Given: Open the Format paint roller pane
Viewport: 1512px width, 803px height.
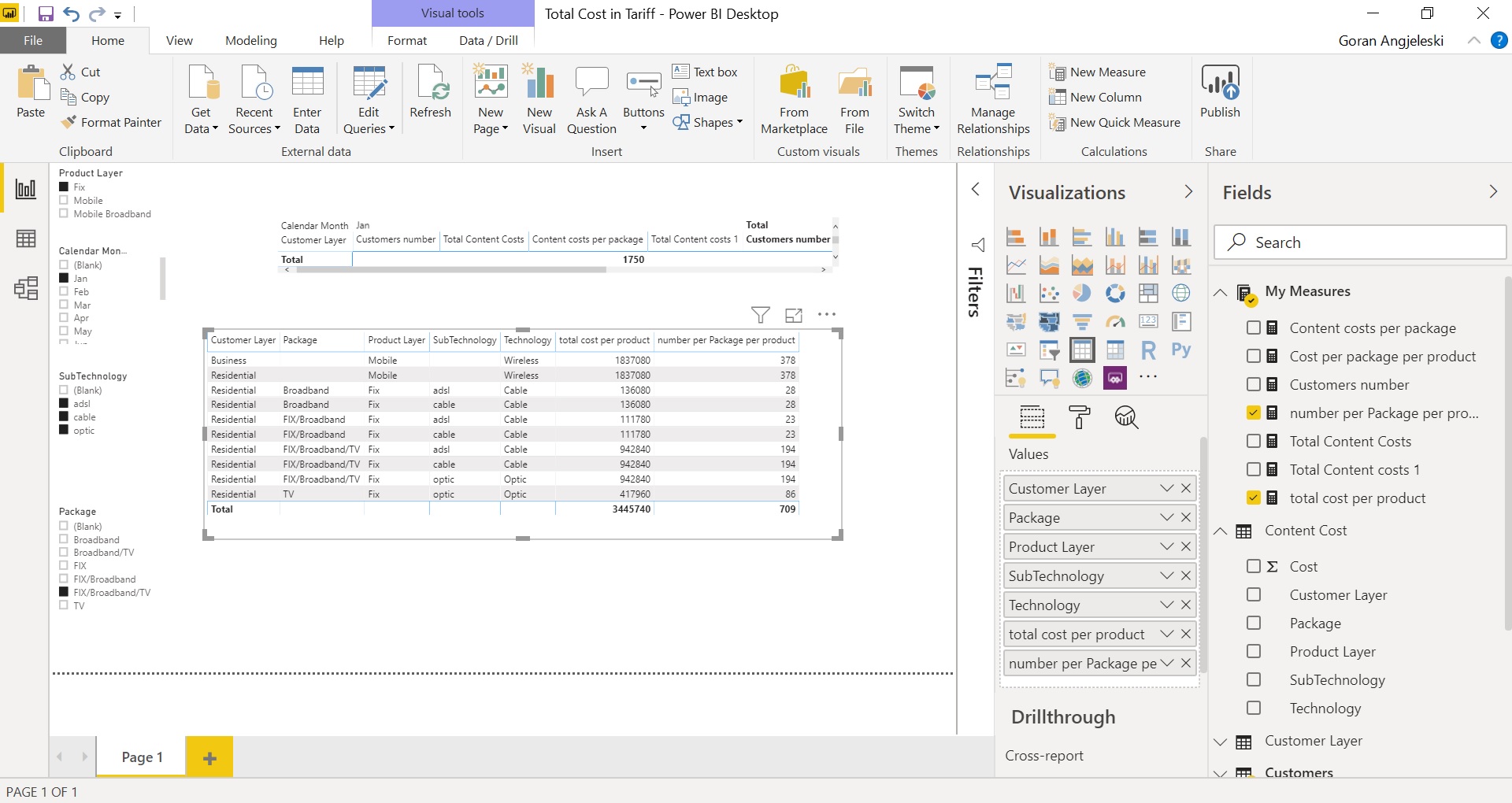Looking at the screenshot, I should (1079, 417).
